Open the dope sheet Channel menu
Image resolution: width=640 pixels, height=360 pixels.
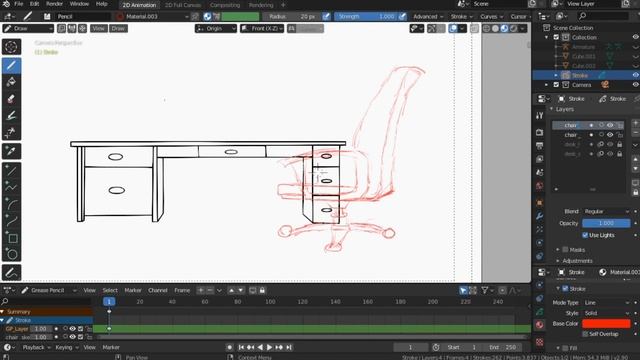pyautogui.click(x=158, y=290)
